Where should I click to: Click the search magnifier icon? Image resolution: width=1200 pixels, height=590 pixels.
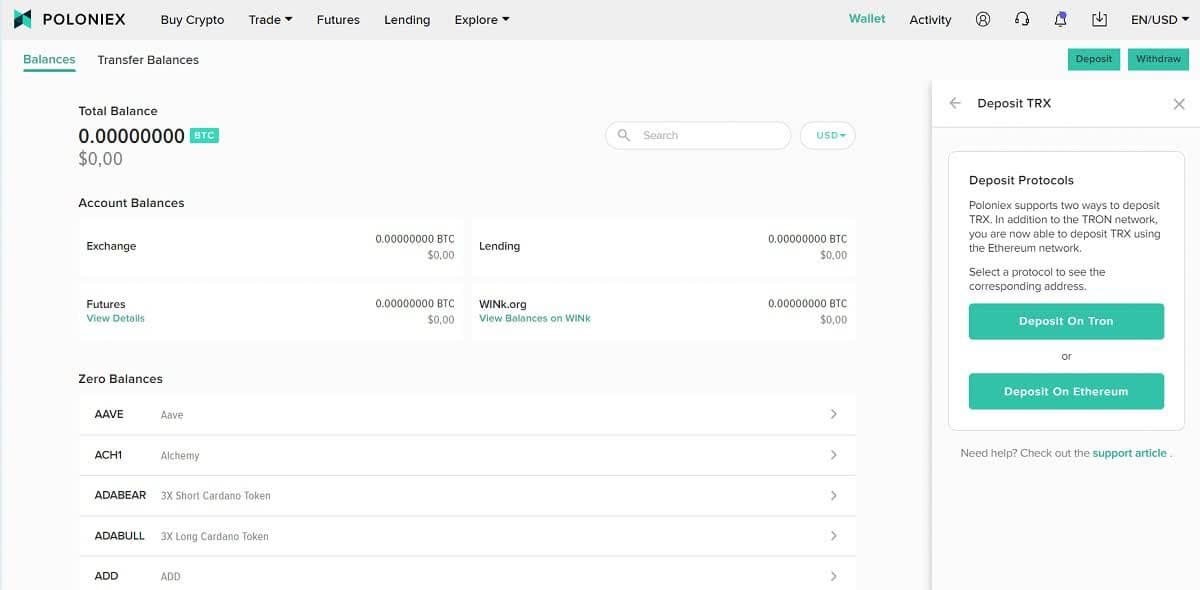click(x=624, y=135)
